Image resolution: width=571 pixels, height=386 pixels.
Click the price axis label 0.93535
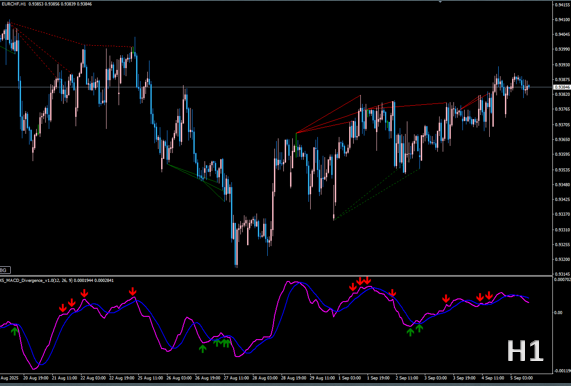[562, 170]
